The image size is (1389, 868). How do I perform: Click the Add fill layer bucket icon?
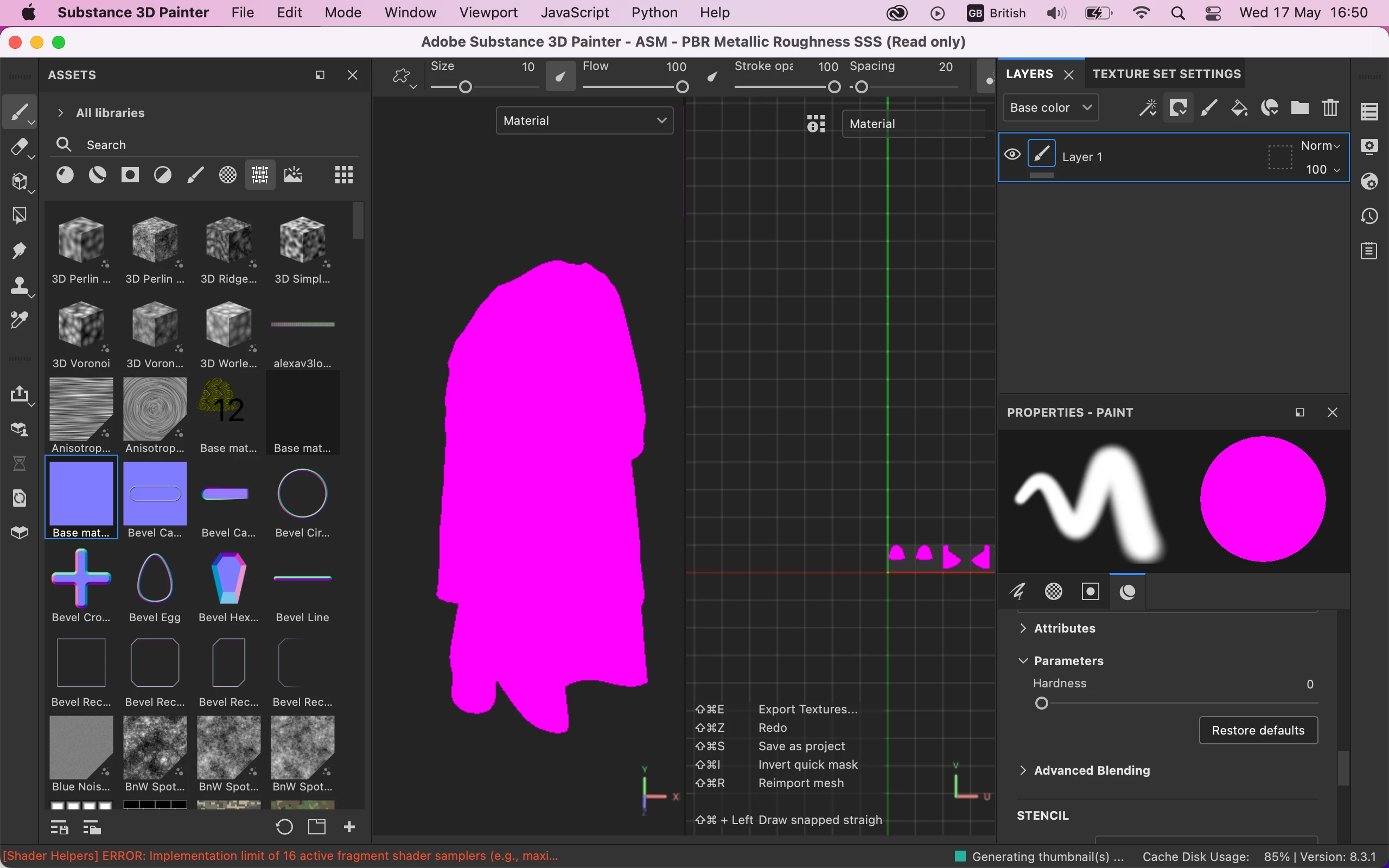tap(1239, 108)
